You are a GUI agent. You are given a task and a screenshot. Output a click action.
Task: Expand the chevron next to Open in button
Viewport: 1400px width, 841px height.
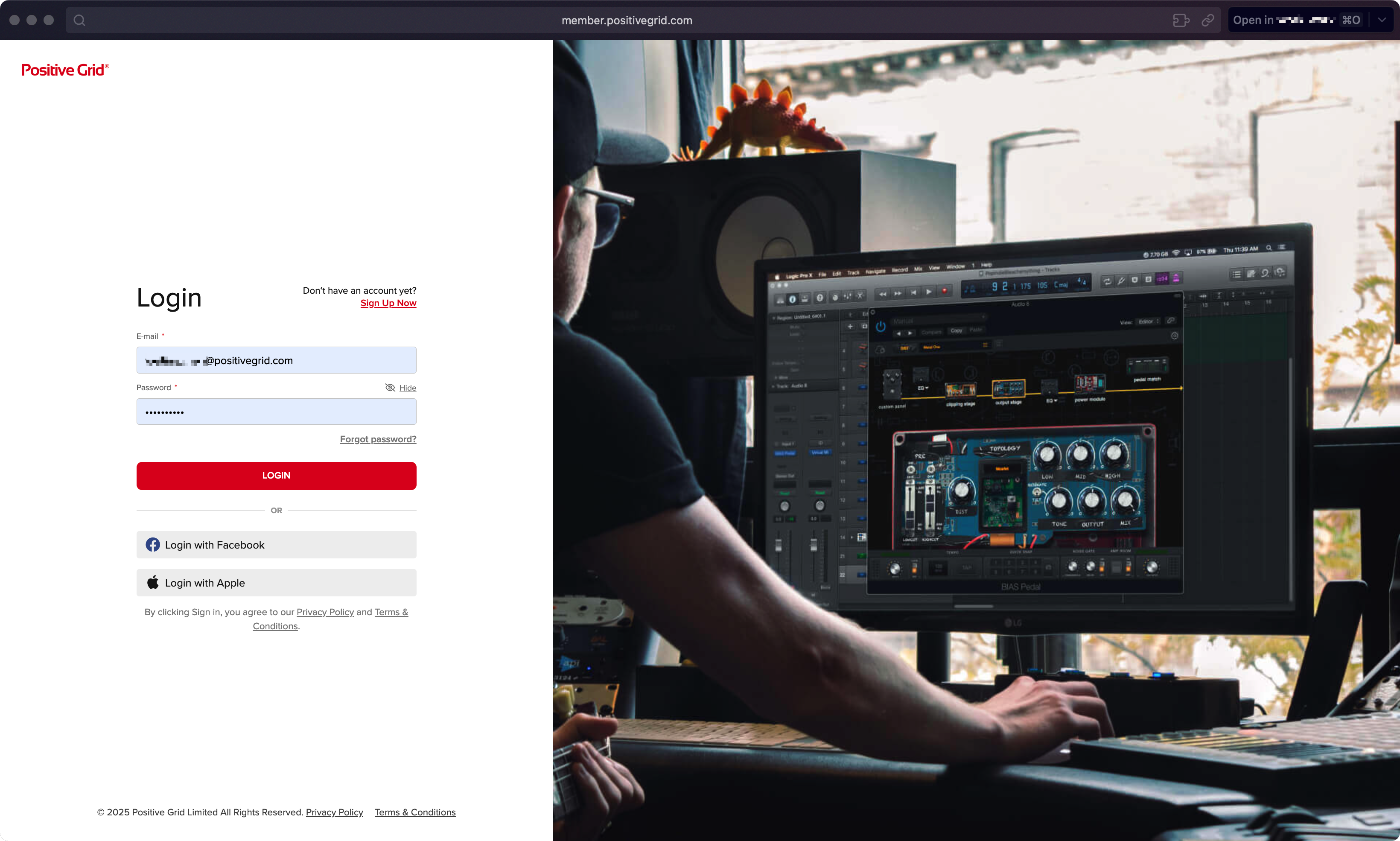1382,20
